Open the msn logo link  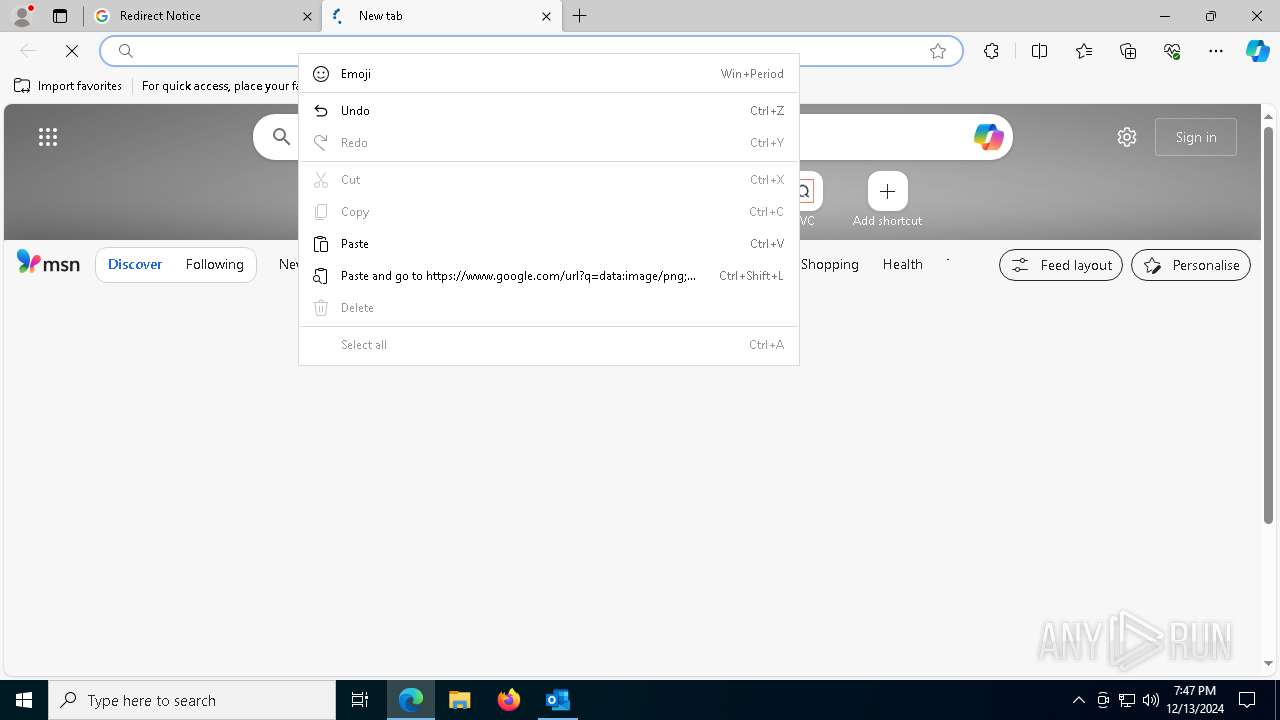[48, 263]
